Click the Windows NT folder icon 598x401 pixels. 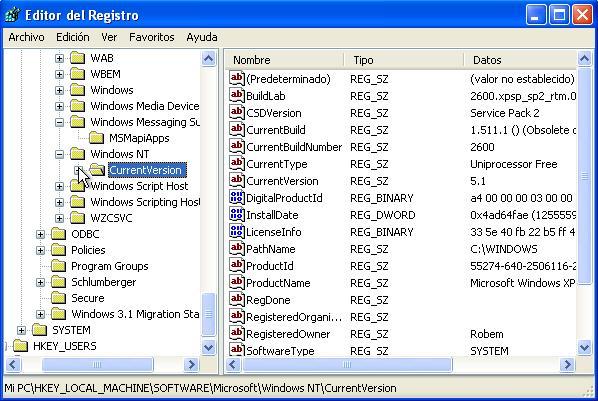78,154
